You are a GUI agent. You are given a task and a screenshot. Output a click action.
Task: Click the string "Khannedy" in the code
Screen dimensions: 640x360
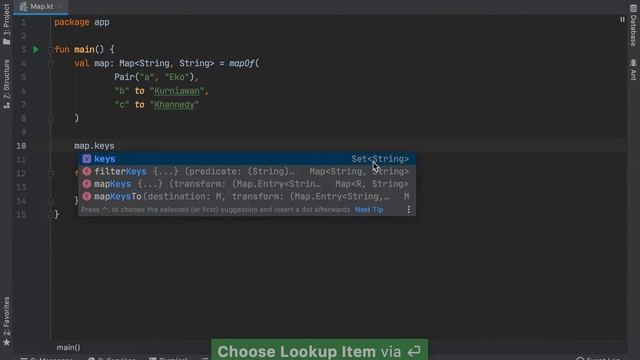click(x=174, y=105)
